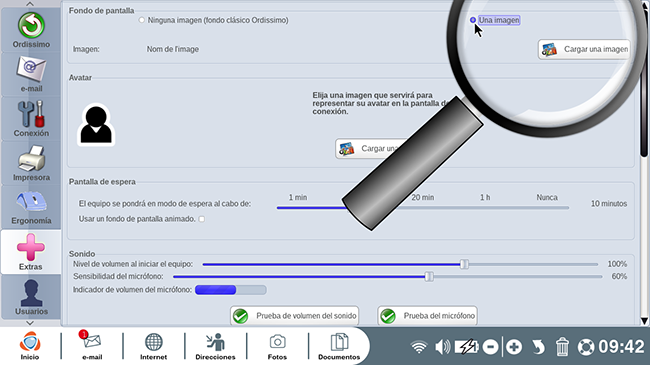The height and width of the screenshot is (365, 650).
Task: Switch to the Usuarios tab
Action: (x=31, y=297)
